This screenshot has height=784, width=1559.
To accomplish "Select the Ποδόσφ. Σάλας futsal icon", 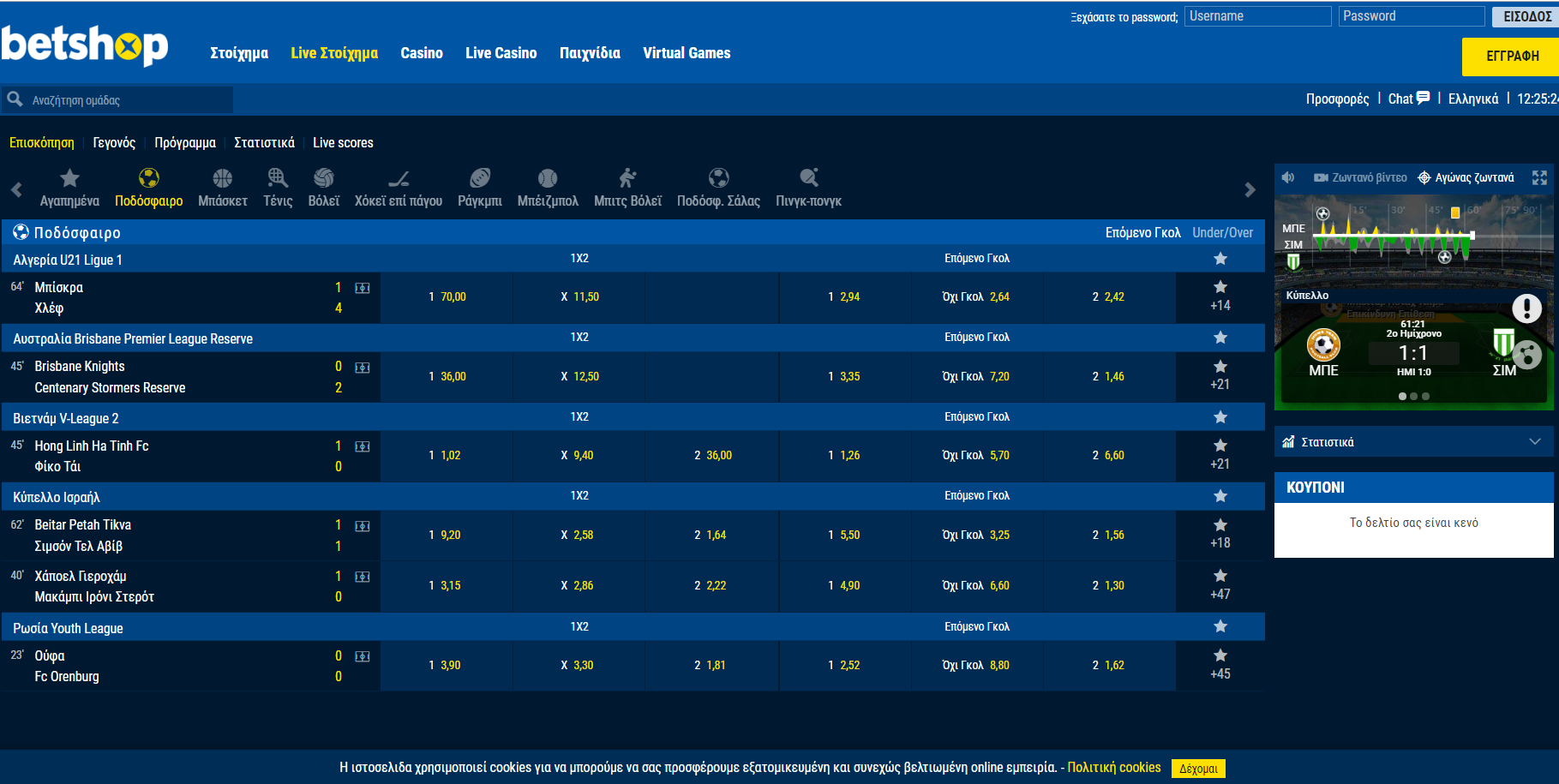I will [719, 178].
